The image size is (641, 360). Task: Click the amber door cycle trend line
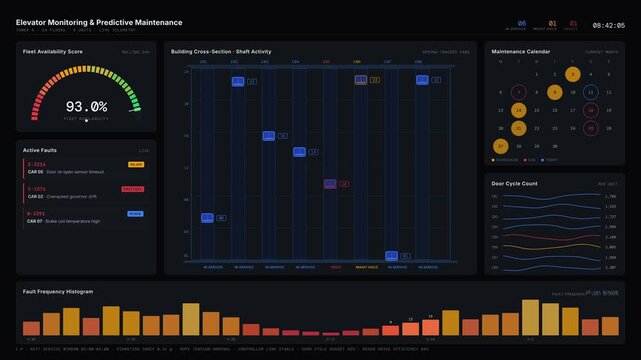click(x=552, y=247)
